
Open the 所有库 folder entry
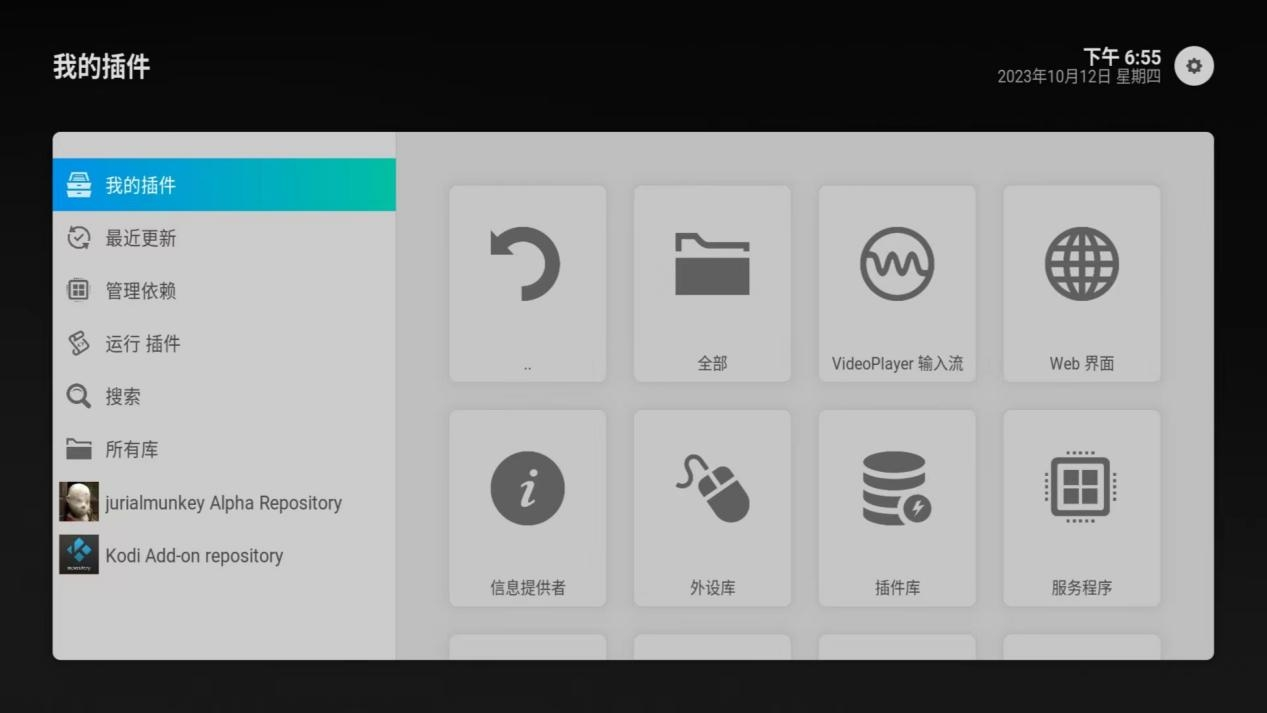point(130,450)
